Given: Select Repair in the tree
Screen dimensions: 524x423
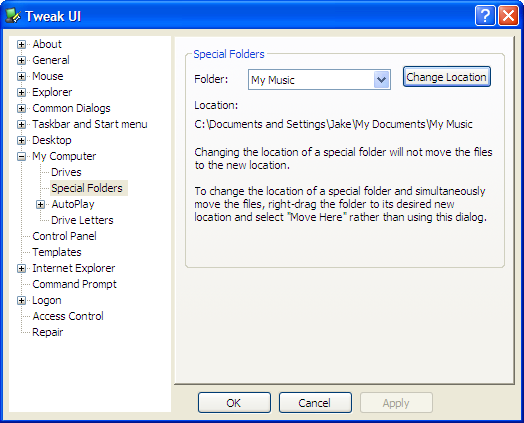Looking at the screenshot, I should point(48,332).
